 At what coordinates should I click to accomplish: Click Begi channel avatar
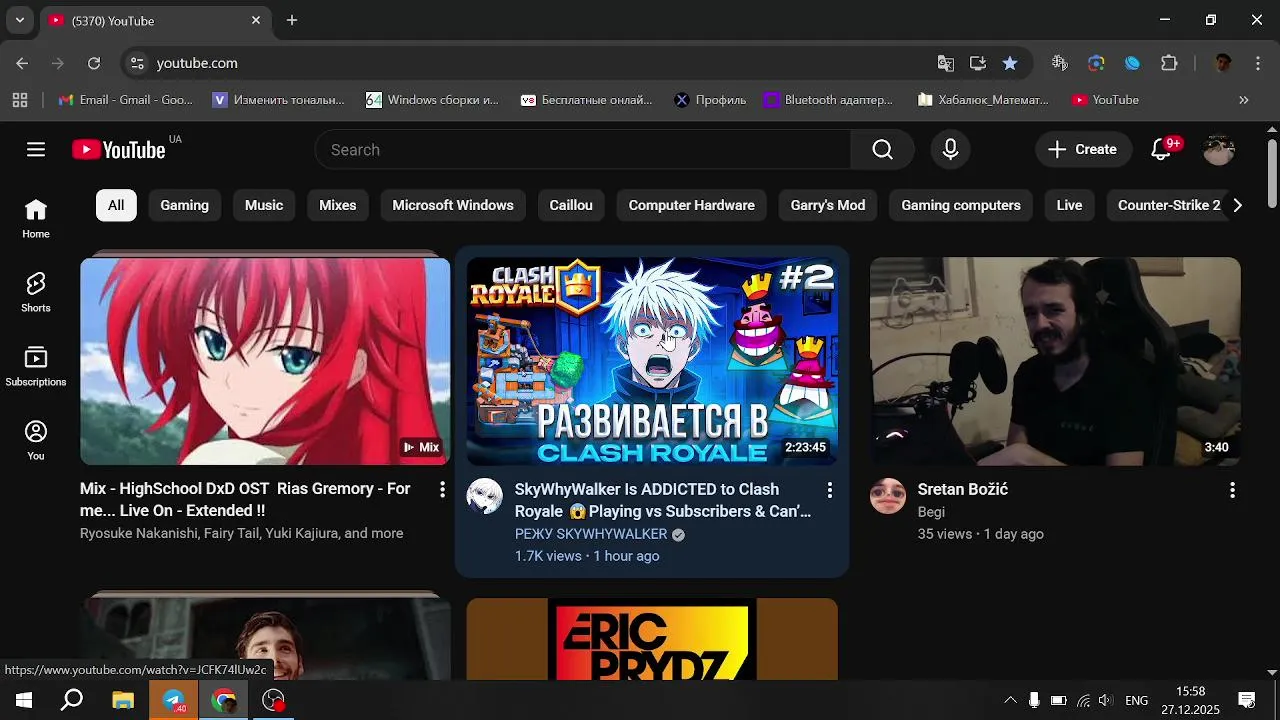[888, 496]
